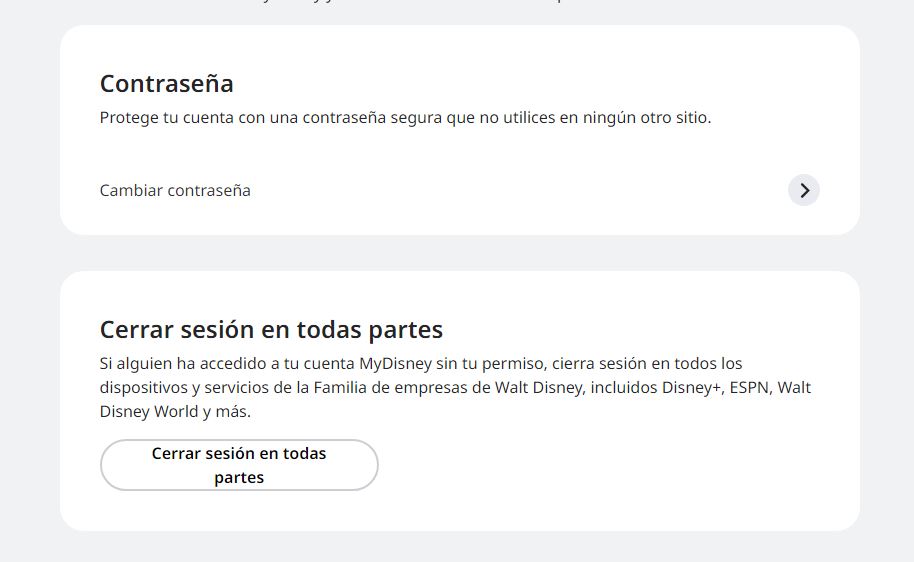This screenshot has height=562, width=914.
Task: Click the circular gray background of the chevron
Action: (x=804, y=191)
